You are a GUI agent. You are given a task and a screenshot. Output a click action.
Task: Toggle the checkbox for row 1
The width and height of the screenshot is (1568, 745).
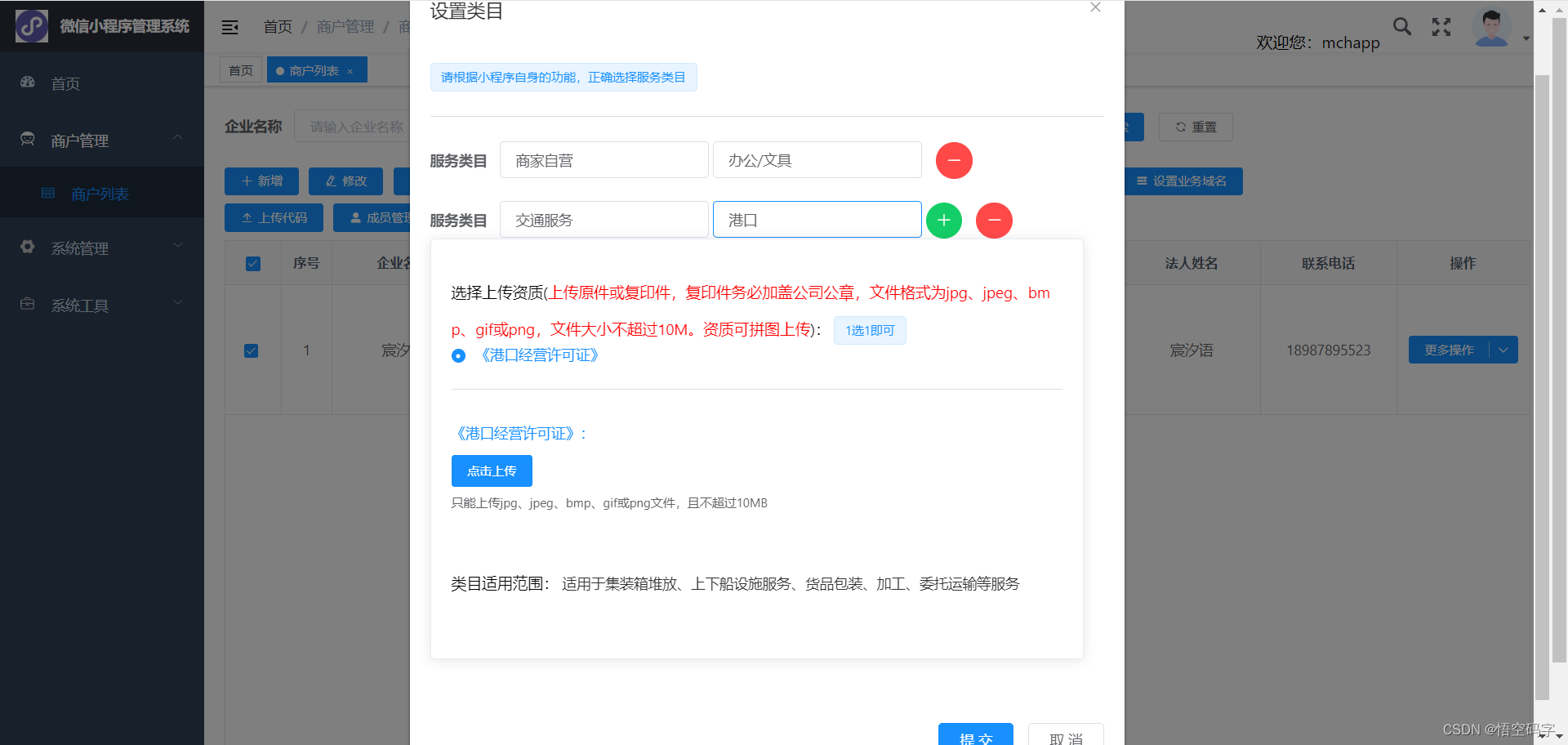click(x=252, y=350)
